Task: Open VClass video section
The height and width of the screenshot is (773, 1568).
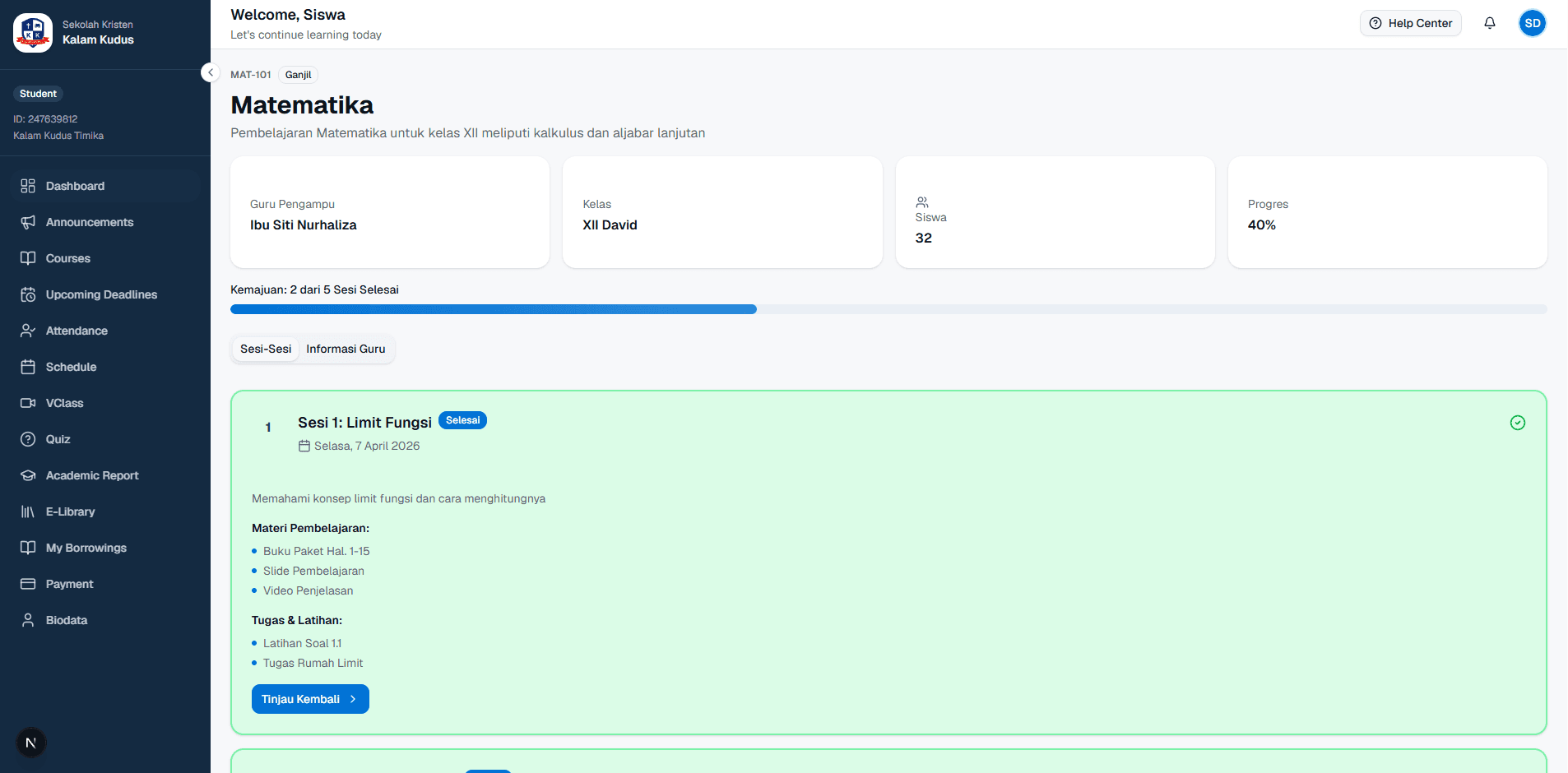Action: pos(105,403)
